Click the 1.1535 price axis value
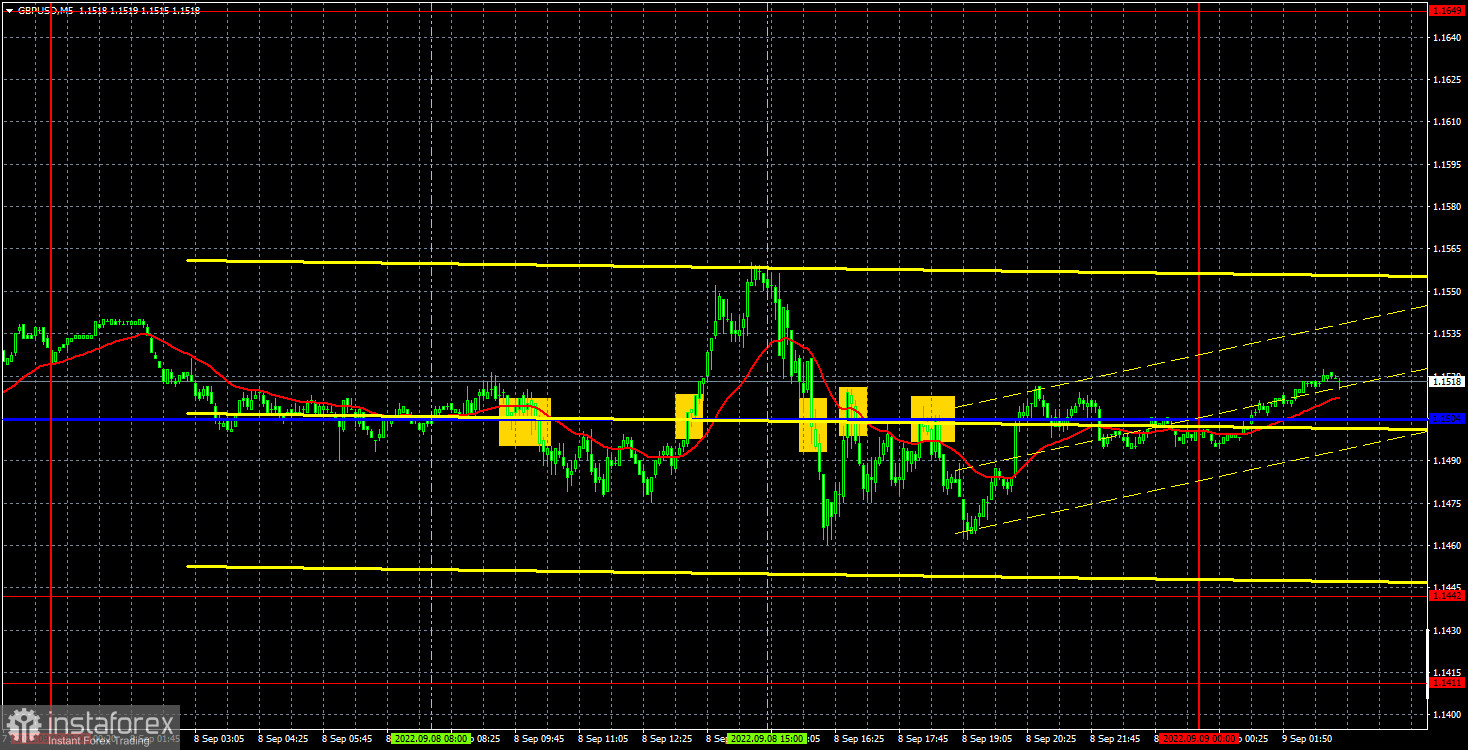This screenshot has height=750, width=1468. (x=1446, y=334)
